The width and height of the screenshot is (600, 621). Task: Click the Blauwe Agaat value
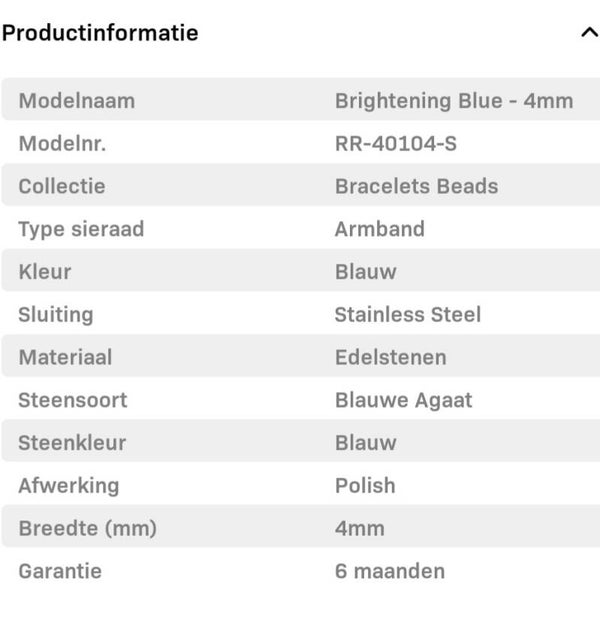[x=404, y=400]
